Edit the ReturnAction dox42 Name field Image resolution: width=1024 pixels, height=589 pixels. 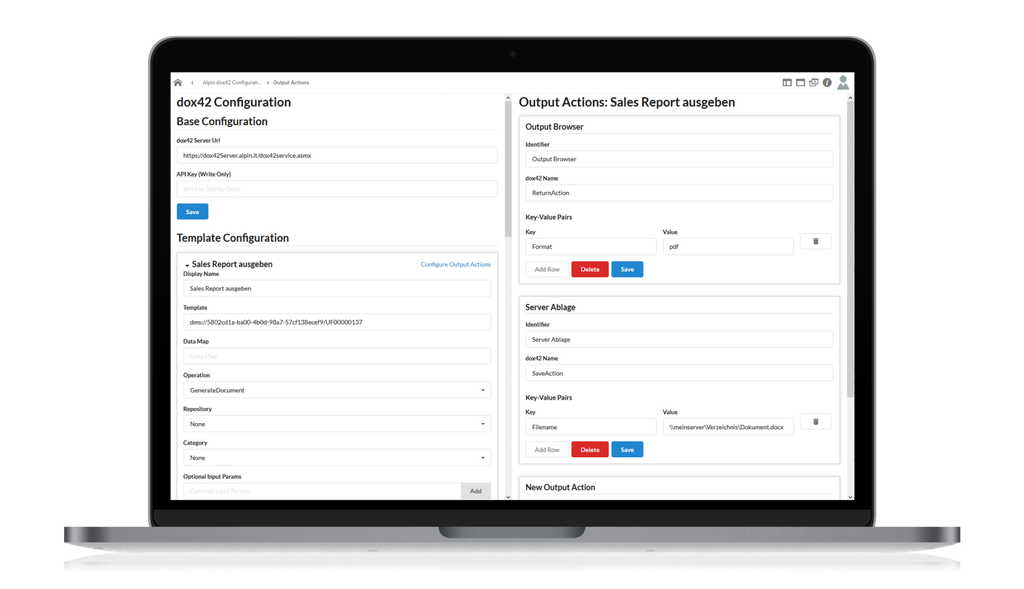tap(679, 193)
